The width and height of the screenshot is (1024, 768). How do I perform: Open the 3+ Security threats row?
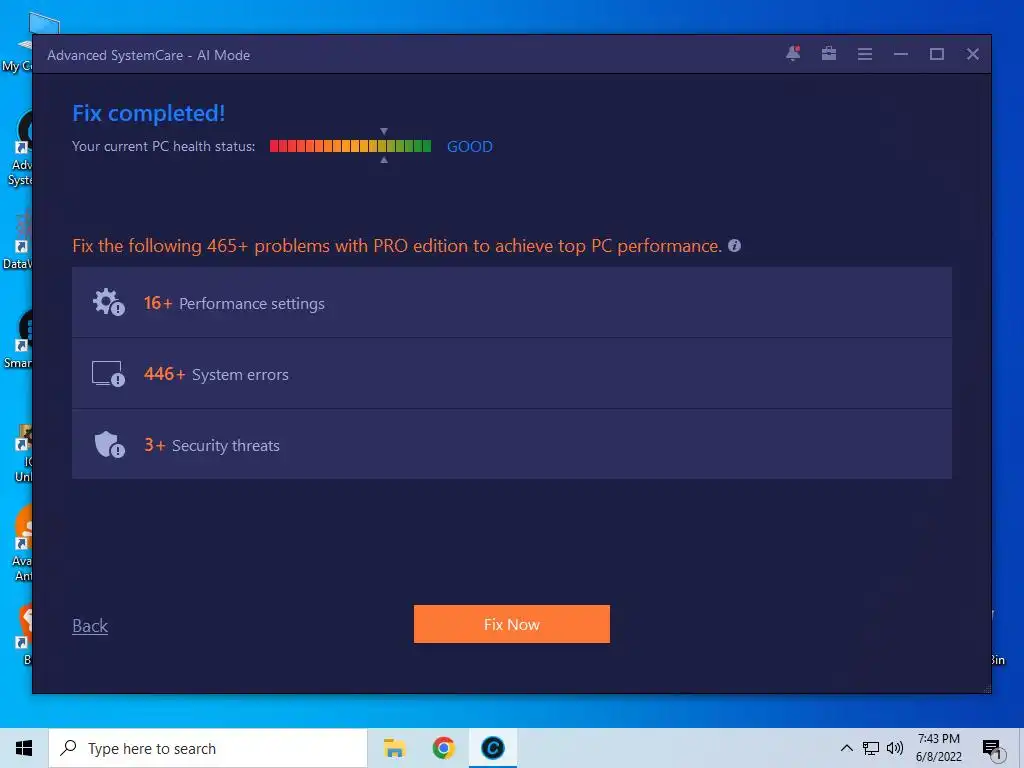click(x=511, y=445)
